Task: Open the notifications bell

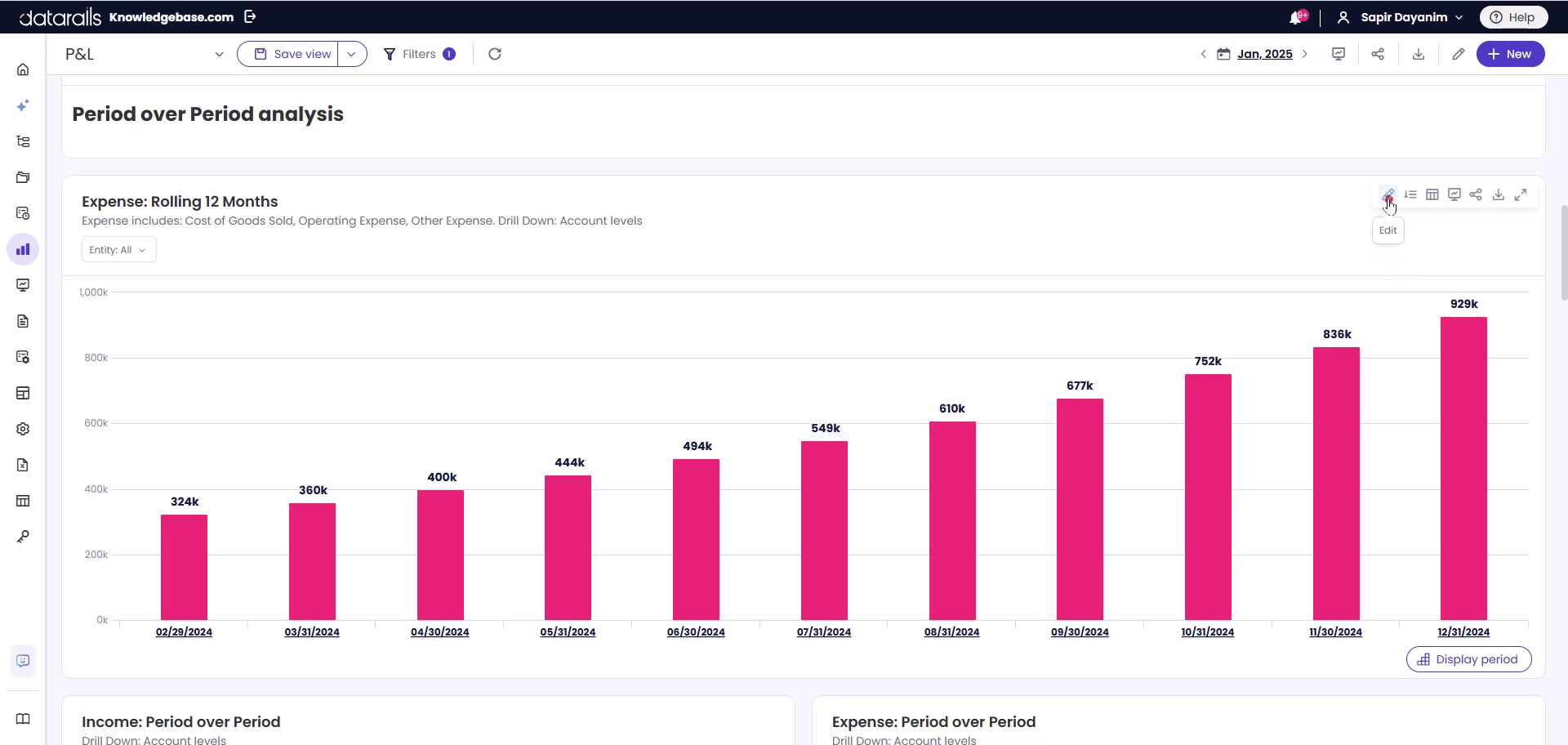Action: pos(1296,17)
